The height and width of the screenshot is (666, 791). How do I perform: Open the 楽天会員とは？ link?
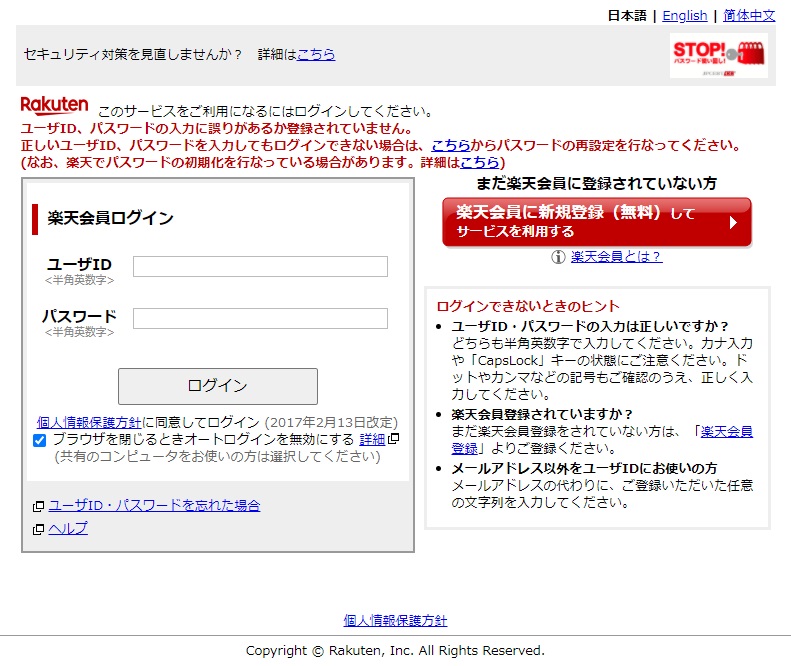[x=616, y=256]
